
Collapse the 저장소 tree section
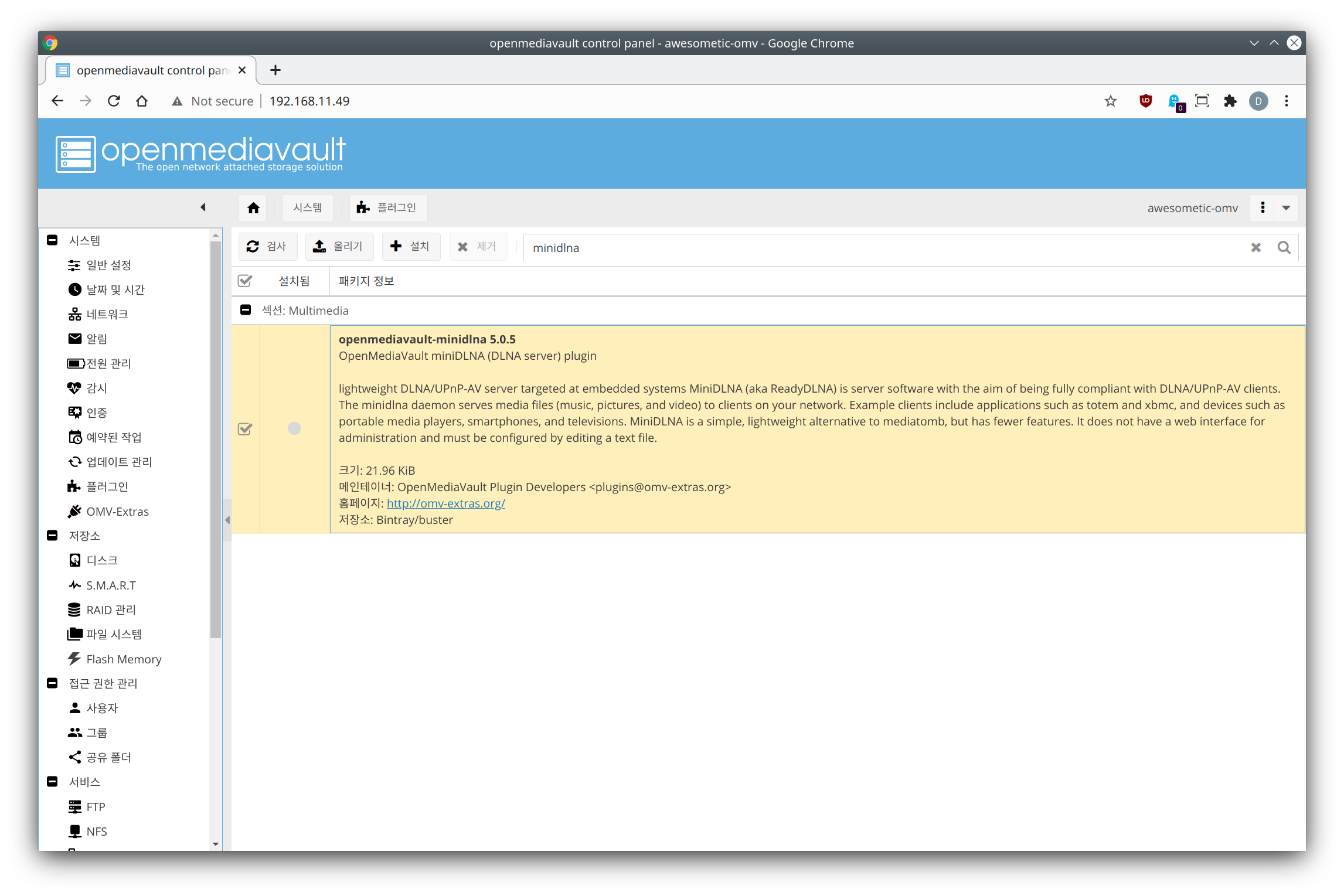click(x=52, y=536)
